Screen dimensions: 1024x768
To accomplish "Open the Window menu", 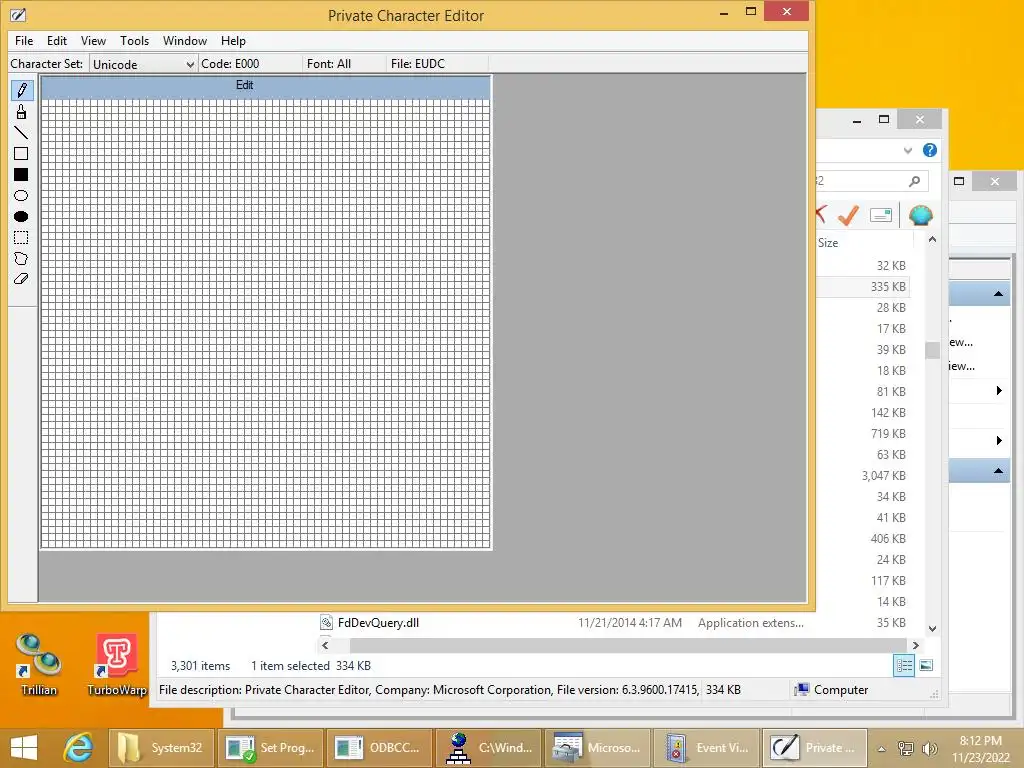I will click(x=185, y=40).
